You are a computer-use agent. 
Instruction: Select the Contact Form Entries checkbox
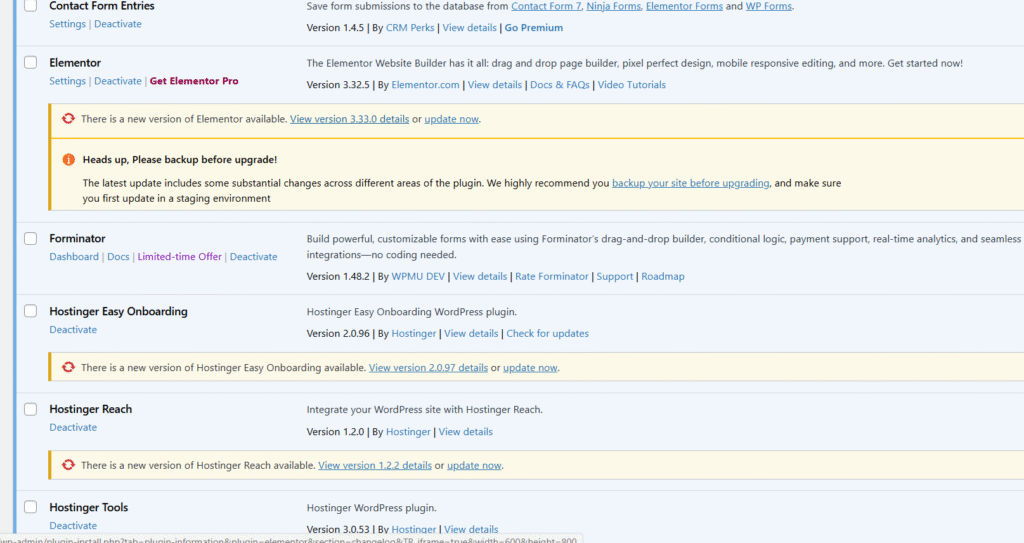[30, 6]
